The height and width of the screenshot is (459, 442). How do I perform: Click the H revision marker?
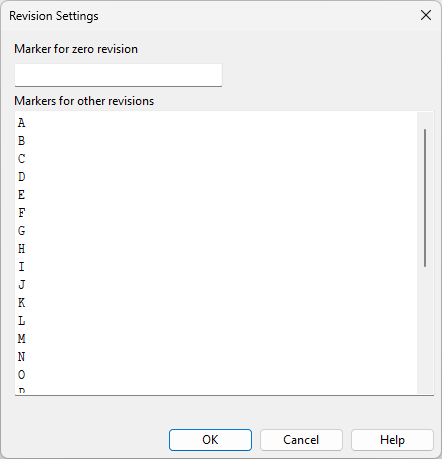point(22,249)
